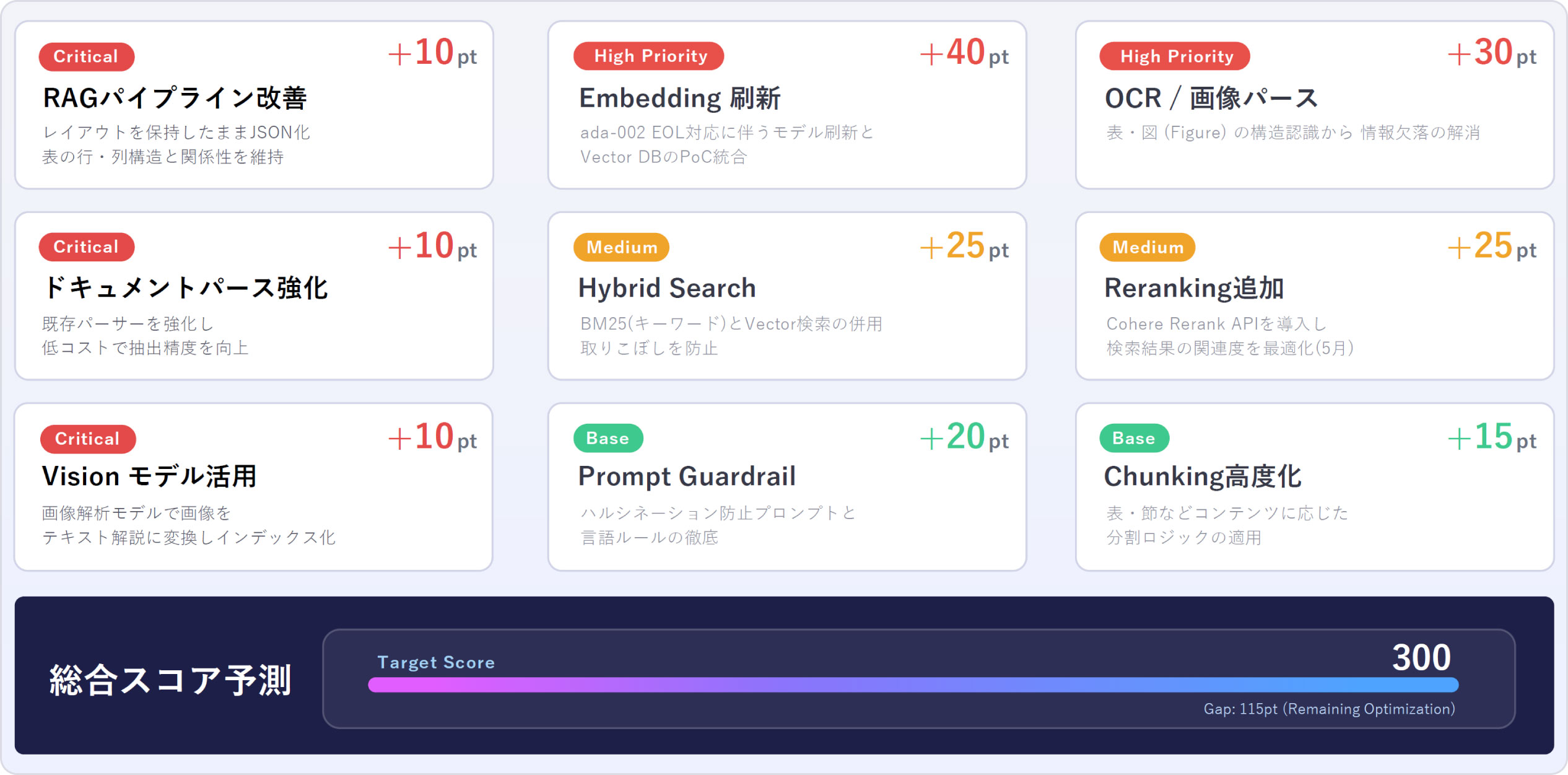1568x775 pixels.
Task: Click text 画像解析モデルで画像を
Action: [137, 512]
